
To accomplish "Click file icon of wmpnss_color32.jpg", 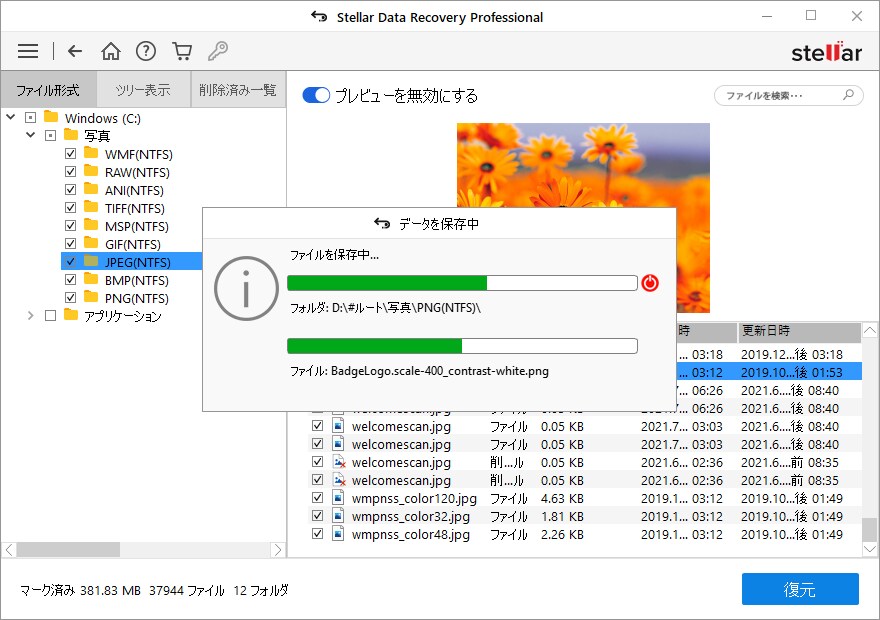I will tap(338, 516).
